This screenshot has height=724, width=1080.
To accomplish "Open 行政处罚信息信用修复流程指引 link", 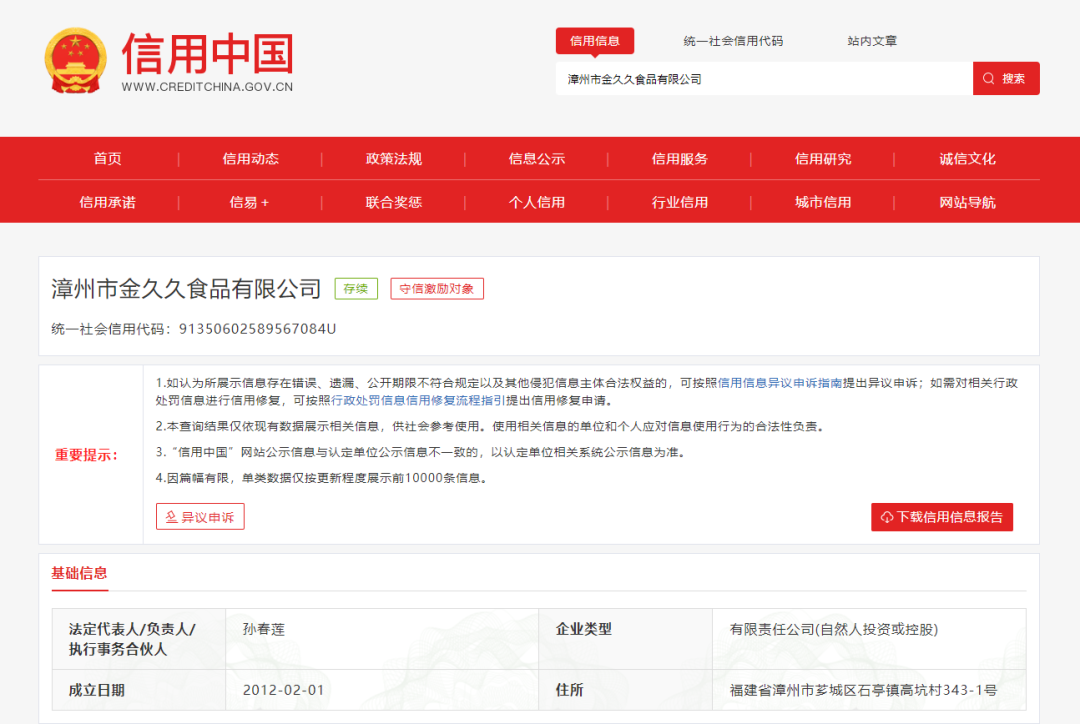I will [x=417, y=400].
